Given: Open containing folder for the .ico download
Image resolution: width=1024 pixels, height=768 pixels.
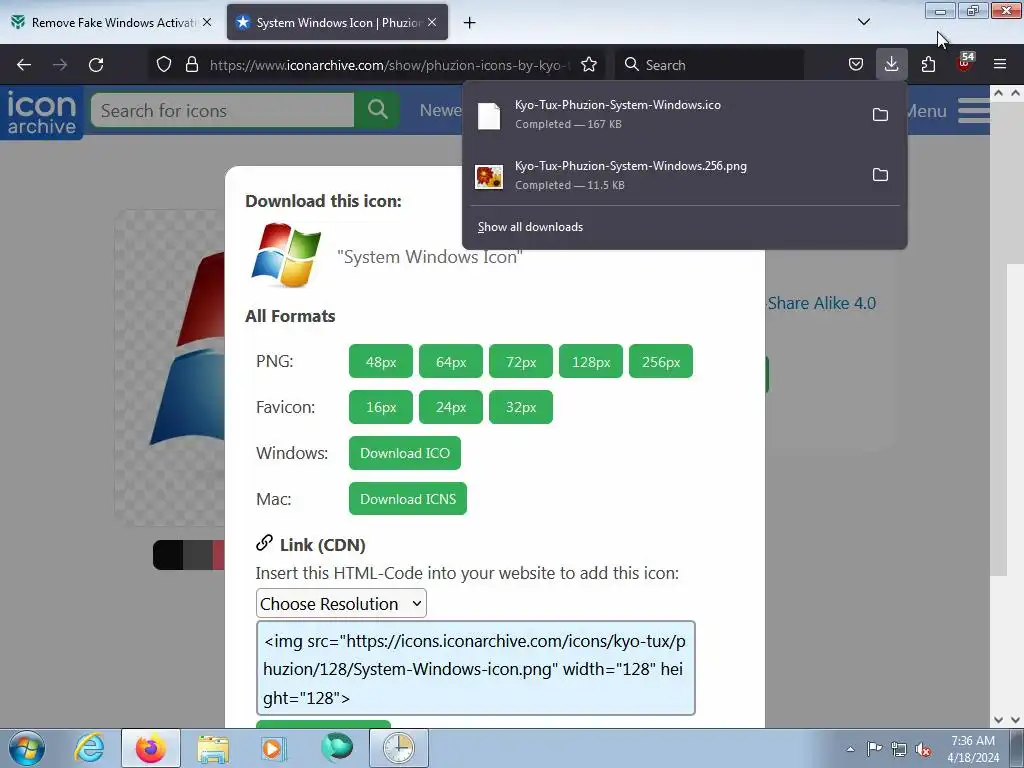Looking at the screenshot, I should click(x=880, y=114).
